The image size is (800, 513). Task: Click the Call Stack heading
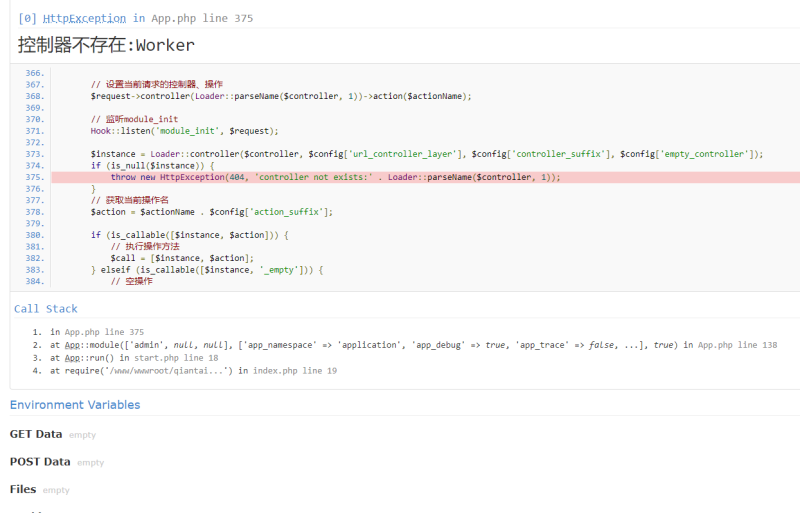tap(46, 309)
